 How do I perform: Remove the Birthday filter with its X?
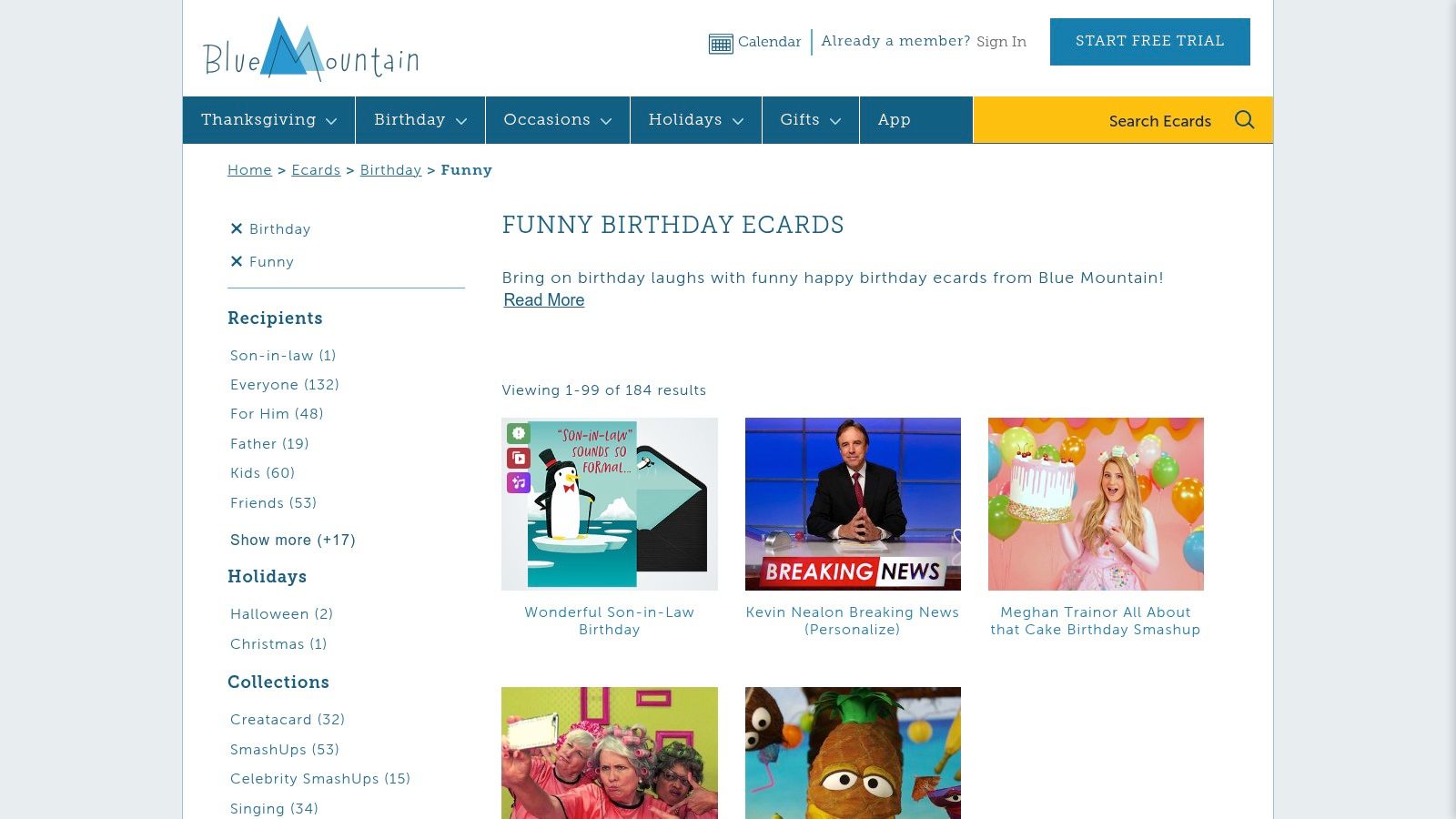pyautogui.click(x=237, y=228)
